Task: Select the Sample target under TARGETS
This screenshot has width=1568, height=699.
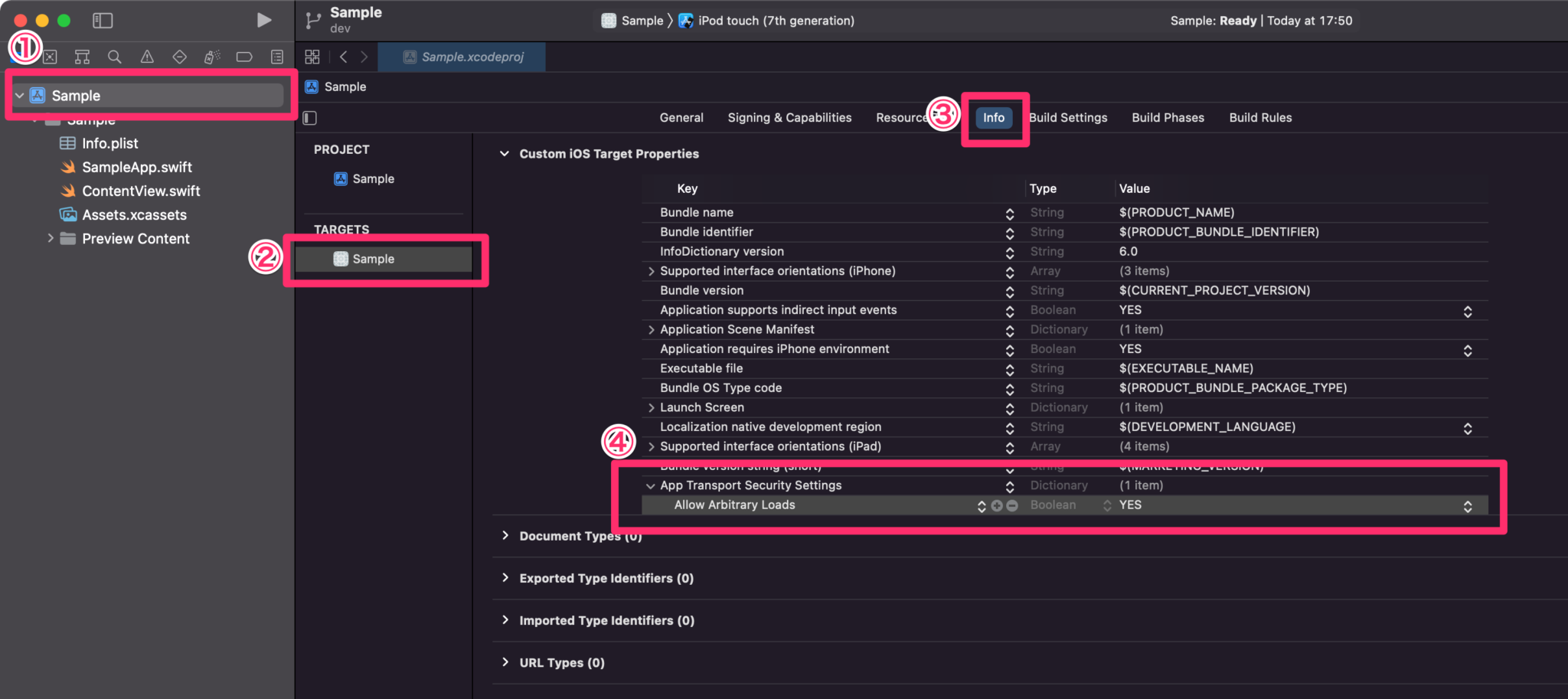Action: [374, 259]
